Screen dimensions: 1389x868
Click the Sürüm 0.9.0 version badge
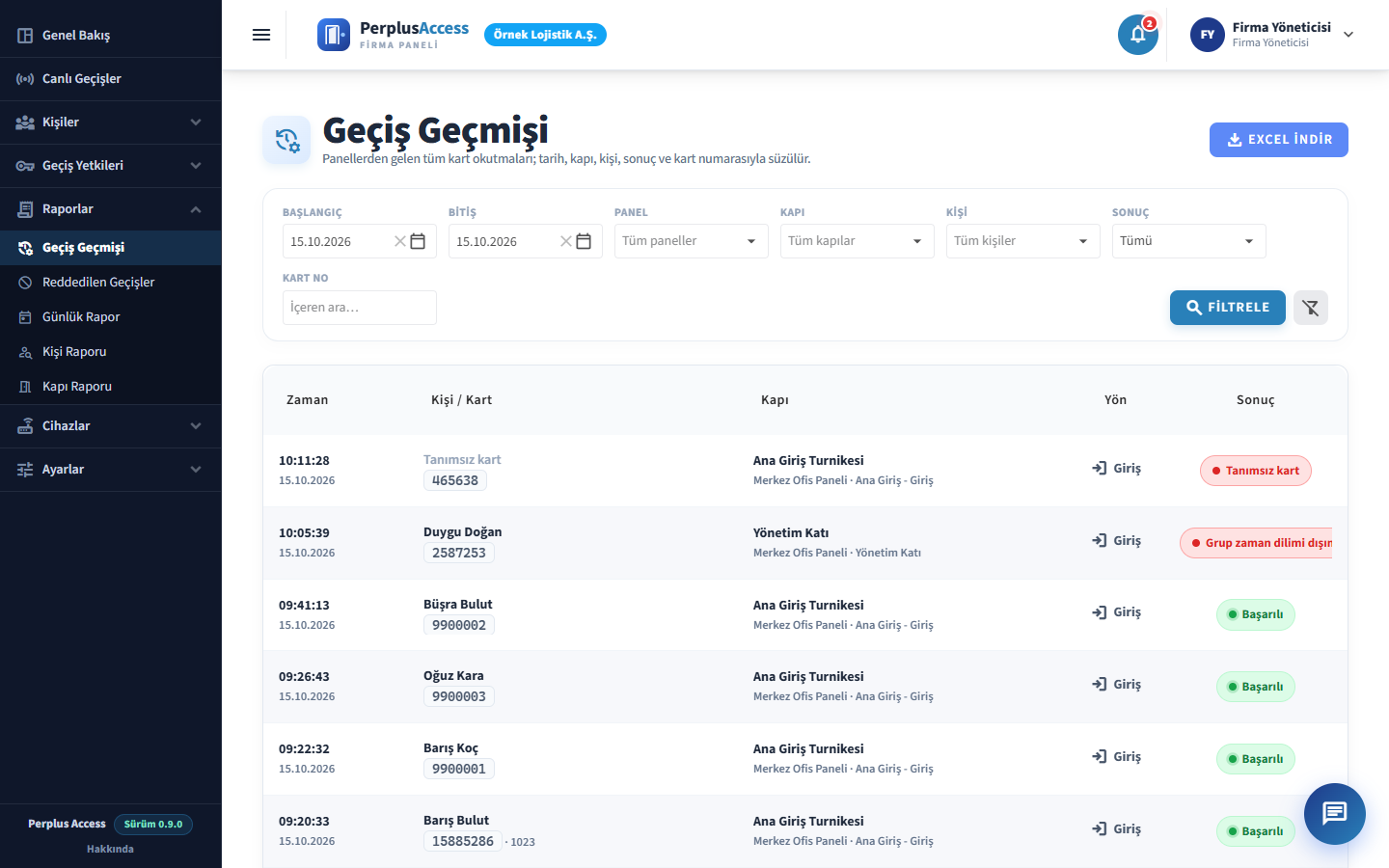pyautogui.click(x=153, y=825)
